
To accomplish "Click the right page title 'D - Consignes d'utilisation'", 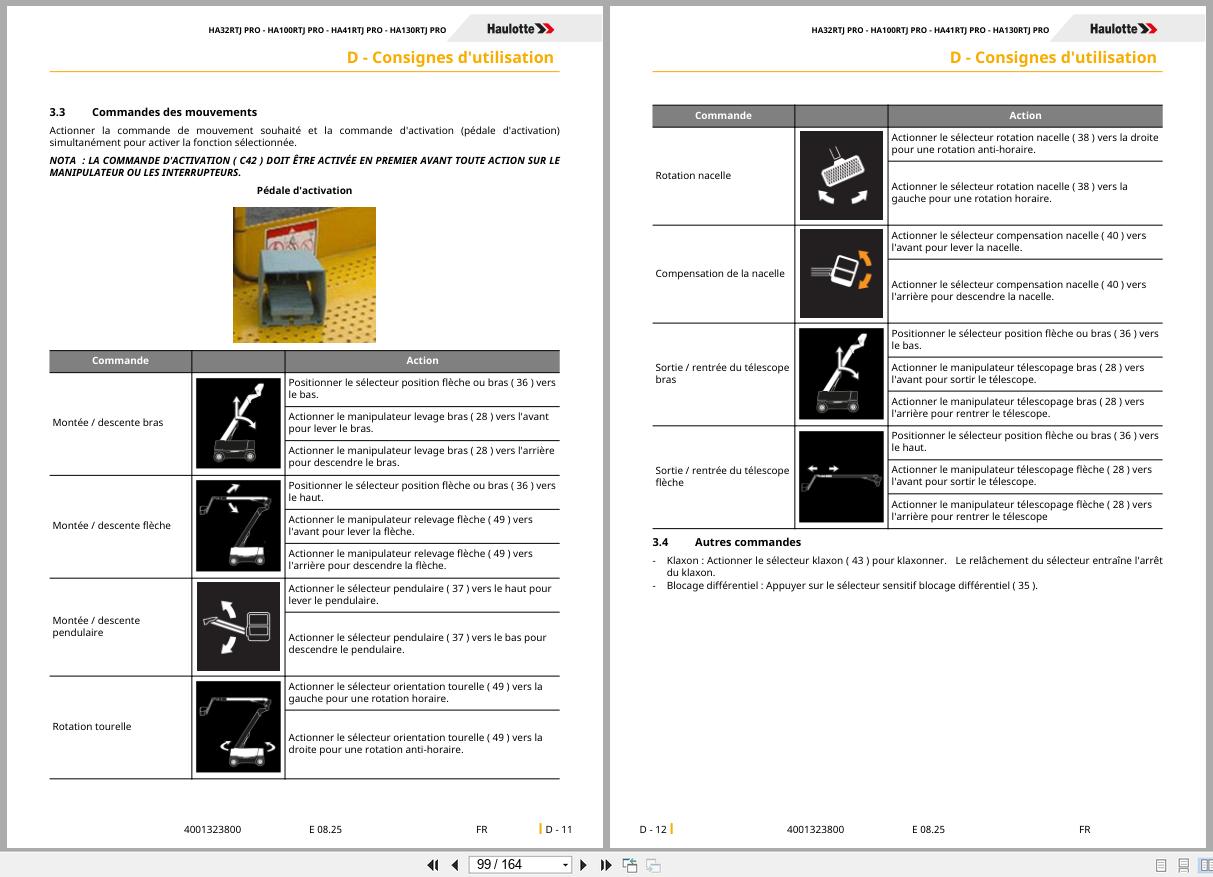I will point(1053,58).
